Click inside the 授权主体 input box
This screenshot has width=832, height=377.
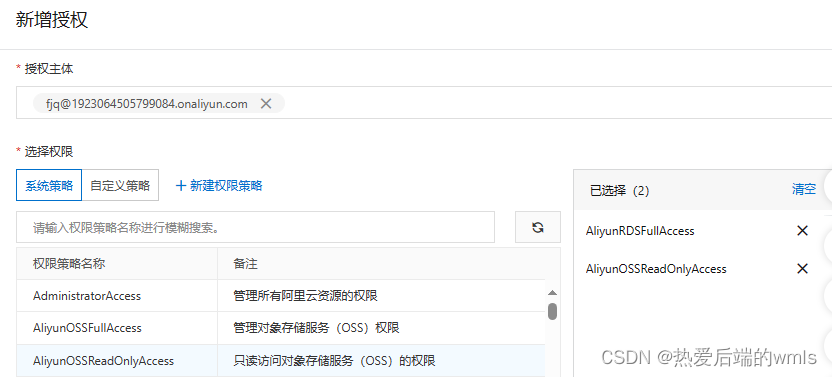[424, 102]
